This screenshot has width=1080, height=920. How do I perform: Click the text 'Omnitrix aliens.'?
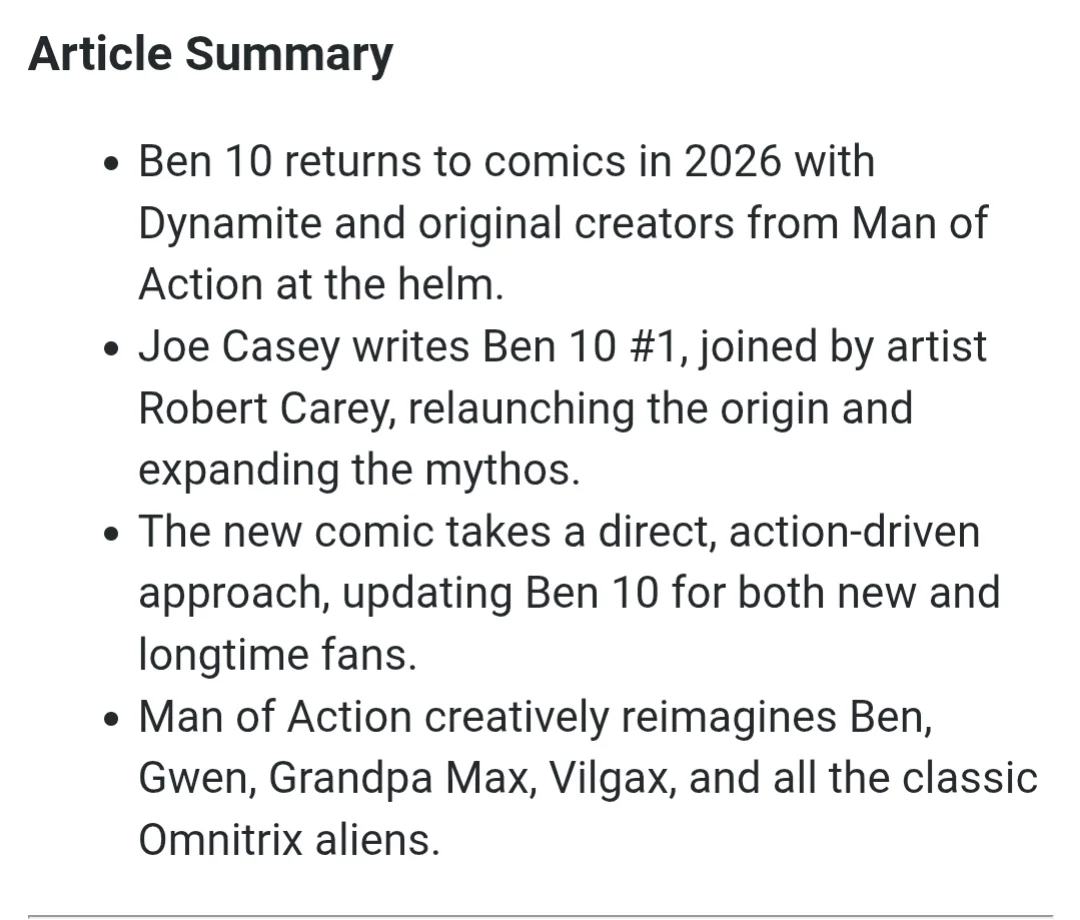coord(289,842)
